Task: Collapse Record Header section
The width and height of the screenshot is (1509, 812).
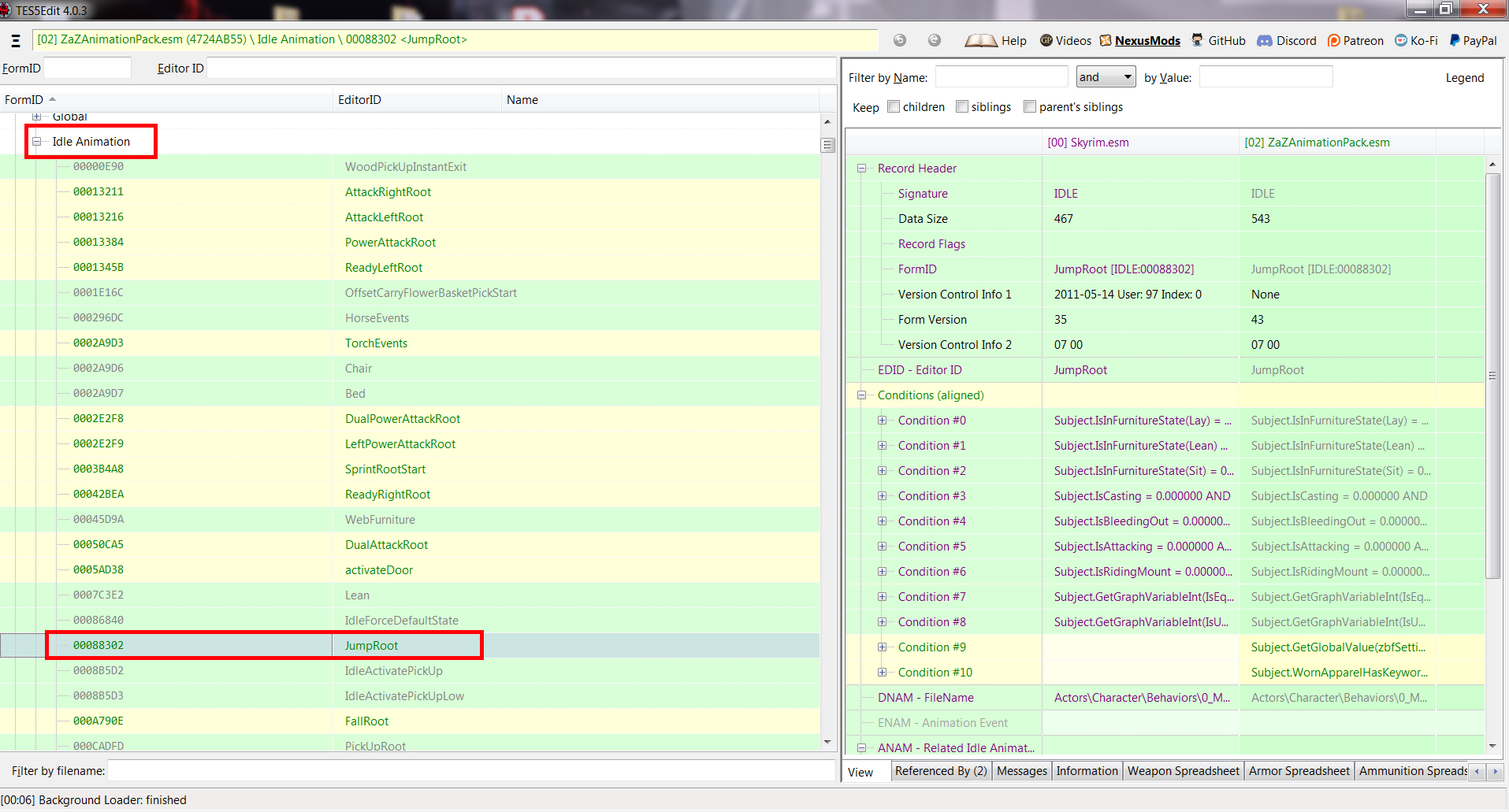Action: [x=861, y=169]
